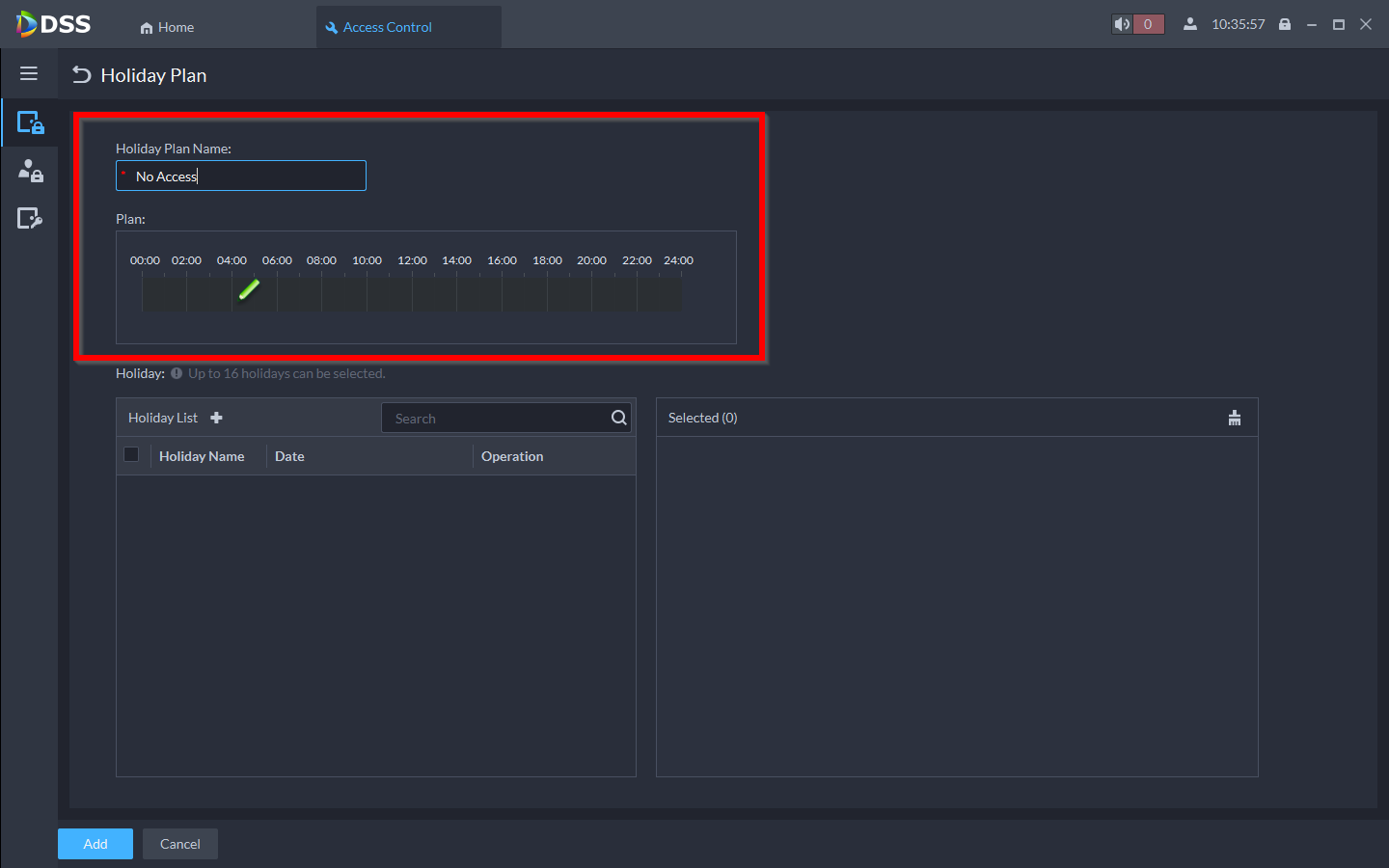The height and width of the screenshot is (868, 1389).
Task: Open the hamburger navigation menu
Action: pyautogui.click(x=29, y=74)
